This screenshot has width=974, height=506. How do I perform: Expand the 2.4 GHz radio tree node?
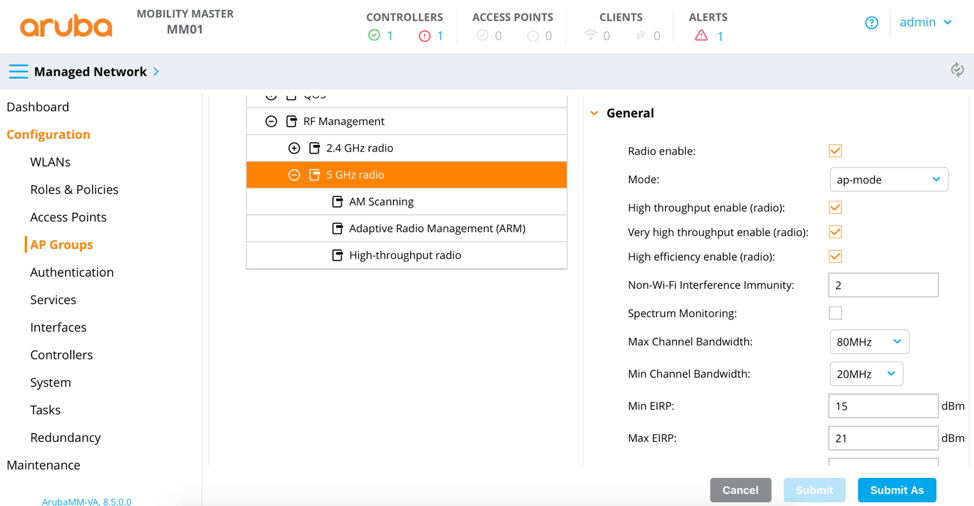coord(294,148)
